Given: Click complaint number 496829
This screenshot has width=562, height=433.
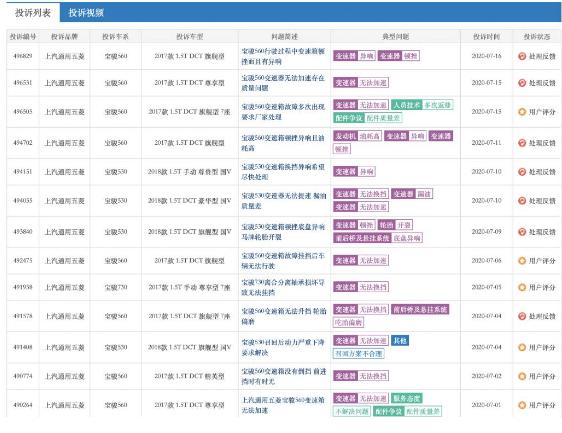Looking at the screenshot, I should pos(23,56).
